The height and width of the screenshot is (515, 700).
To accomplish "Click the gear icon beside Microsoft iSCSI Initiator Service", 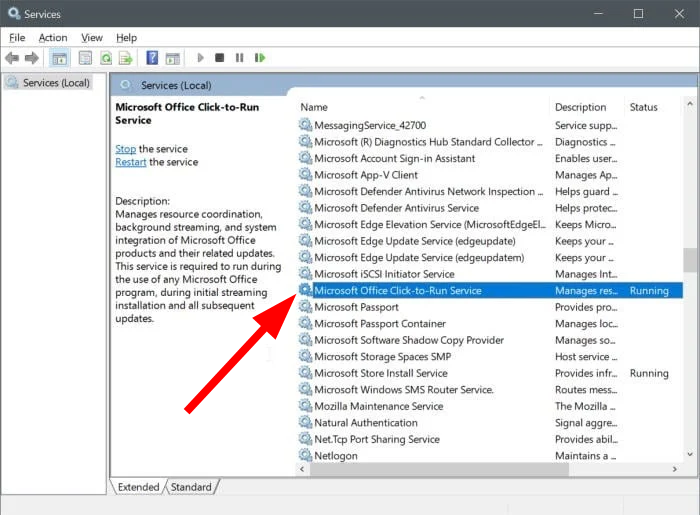I will coord(305,274).
